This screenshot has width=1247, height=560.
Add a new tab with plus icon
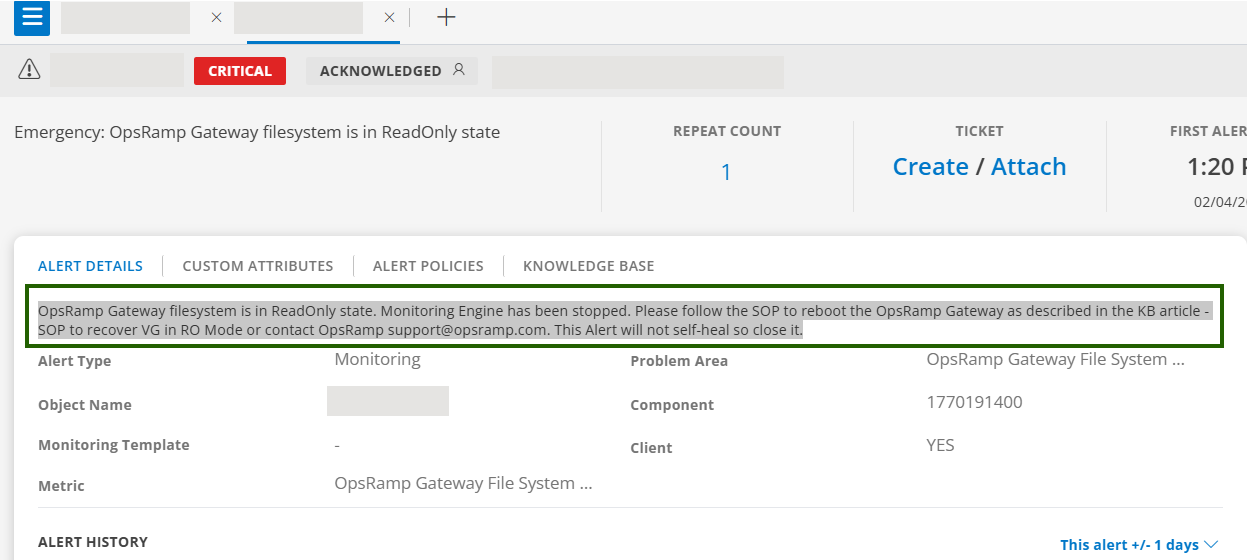(x=446, y=18)
